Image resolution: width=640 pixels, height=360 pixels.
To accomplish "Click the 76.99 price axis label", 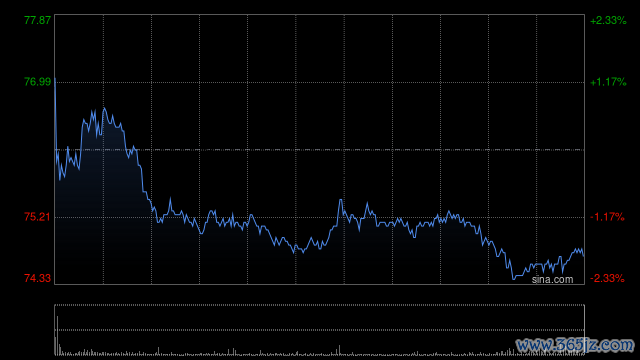I will [x=38, y=82].
